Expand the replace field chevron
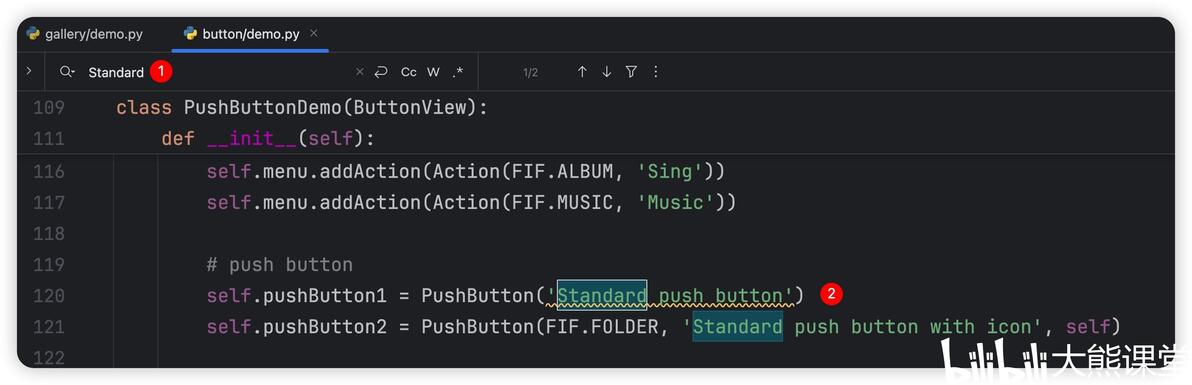This screenshot has width=1192, height=385. coord(29,71)
